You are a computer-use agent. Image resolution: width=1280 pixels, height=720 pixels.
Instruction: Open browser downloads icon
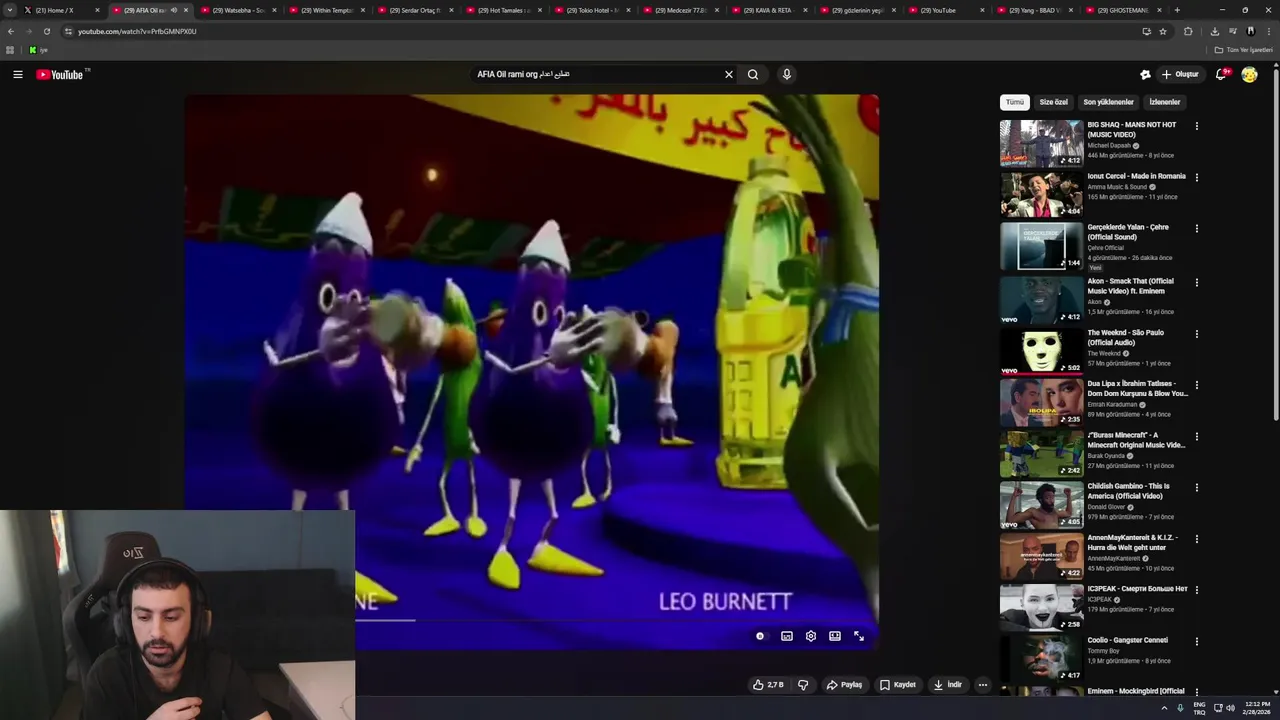click(1214, 31)
